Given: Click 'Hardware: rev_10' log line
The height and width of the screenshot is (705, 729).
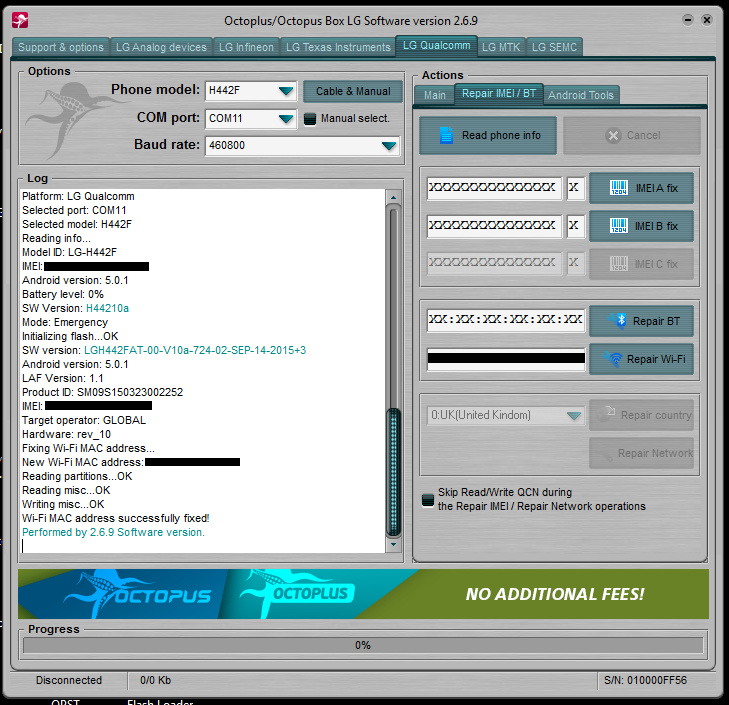Looking at the screenshot, I should pos(66,434).
